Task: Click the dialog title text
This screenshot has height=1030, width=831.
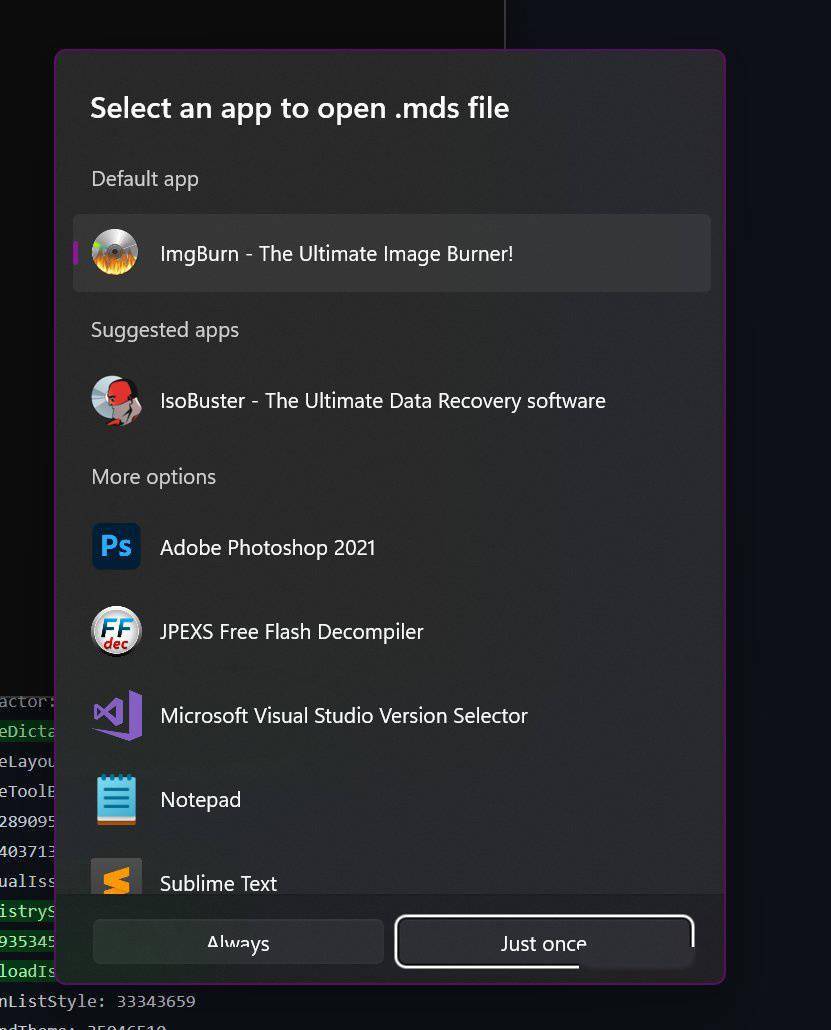Action: 300,108
